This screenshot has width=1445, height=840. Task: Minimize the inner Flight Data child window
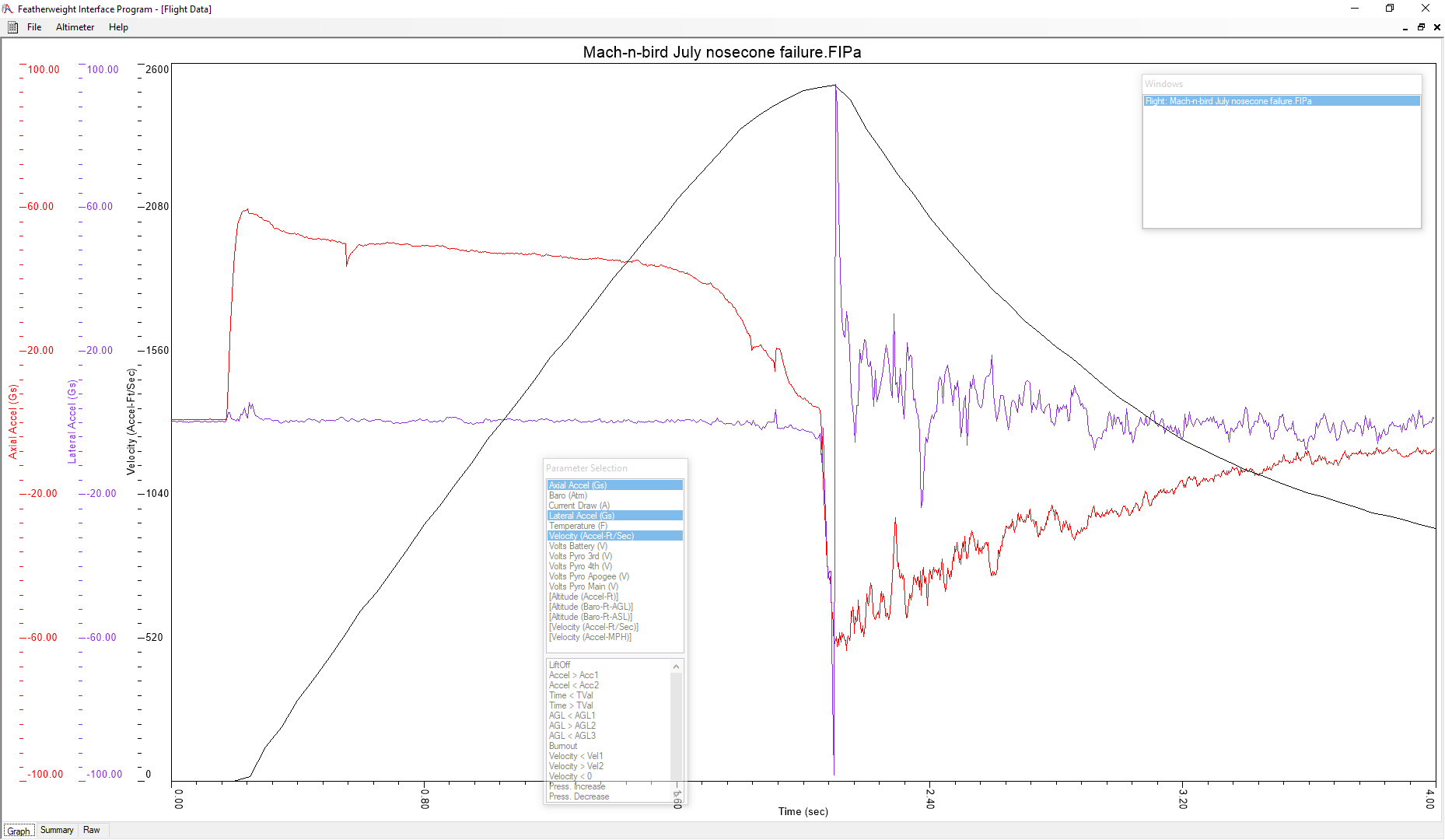coord(1405,28)
